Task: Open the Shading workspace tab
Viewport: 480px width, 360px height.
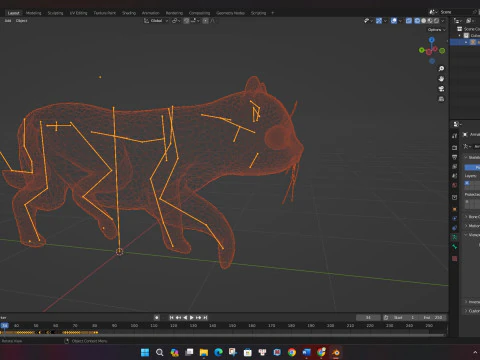Action: coord(129,13)
